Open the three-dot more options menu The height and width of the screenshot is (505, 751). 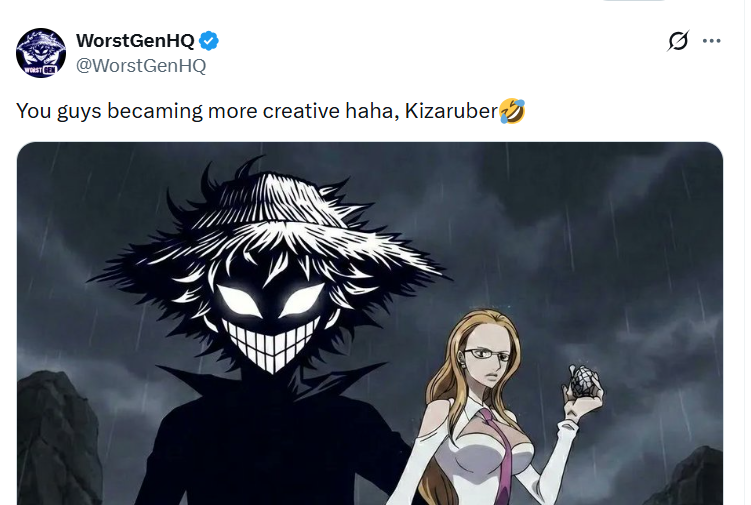point(712,41)
